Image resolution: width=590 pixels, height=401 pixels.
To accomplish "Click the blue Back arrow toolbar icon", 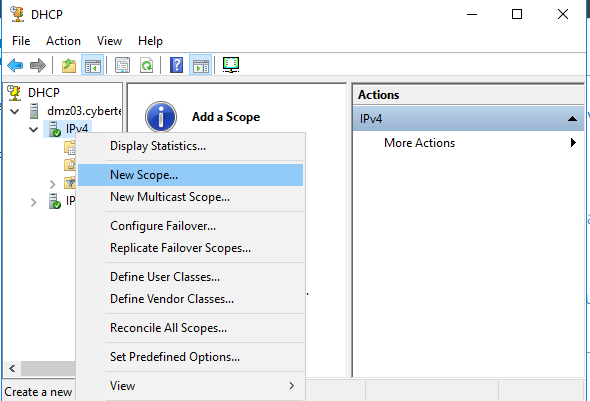I will click(15, 65).
